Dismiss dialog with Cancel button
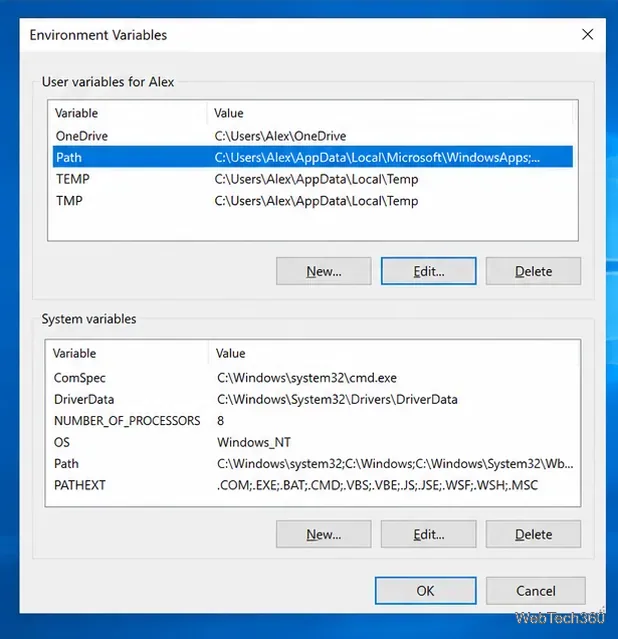 tap(536, 591)
